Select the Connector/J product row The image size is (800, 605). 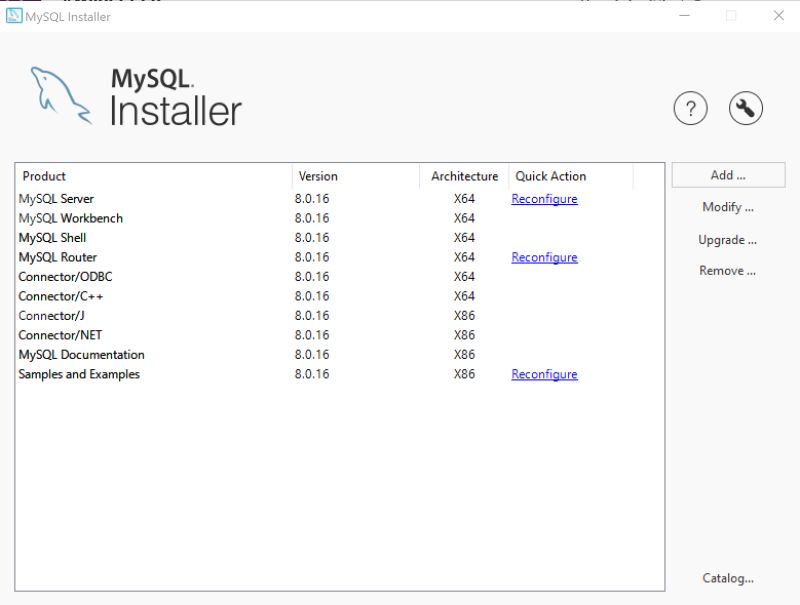[x=52, y=315]
